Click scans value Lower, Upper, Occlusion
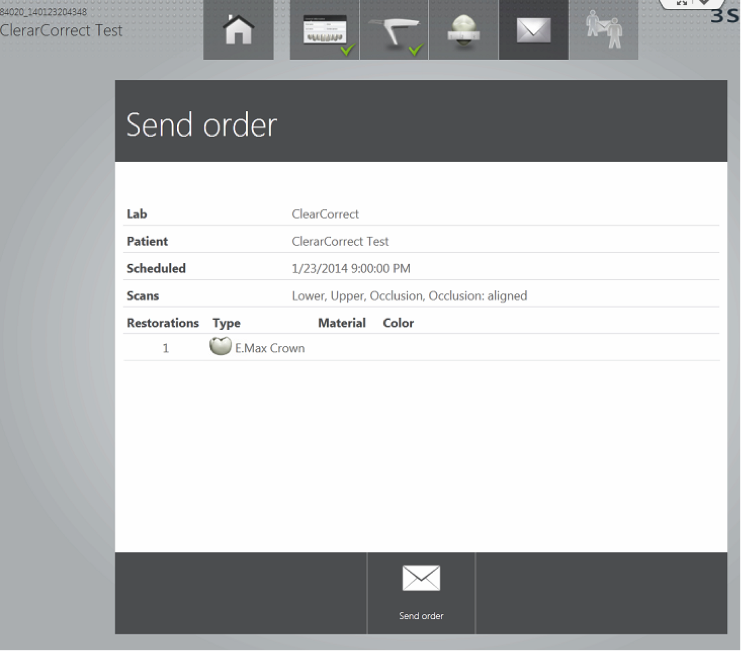 click(409, 296)
